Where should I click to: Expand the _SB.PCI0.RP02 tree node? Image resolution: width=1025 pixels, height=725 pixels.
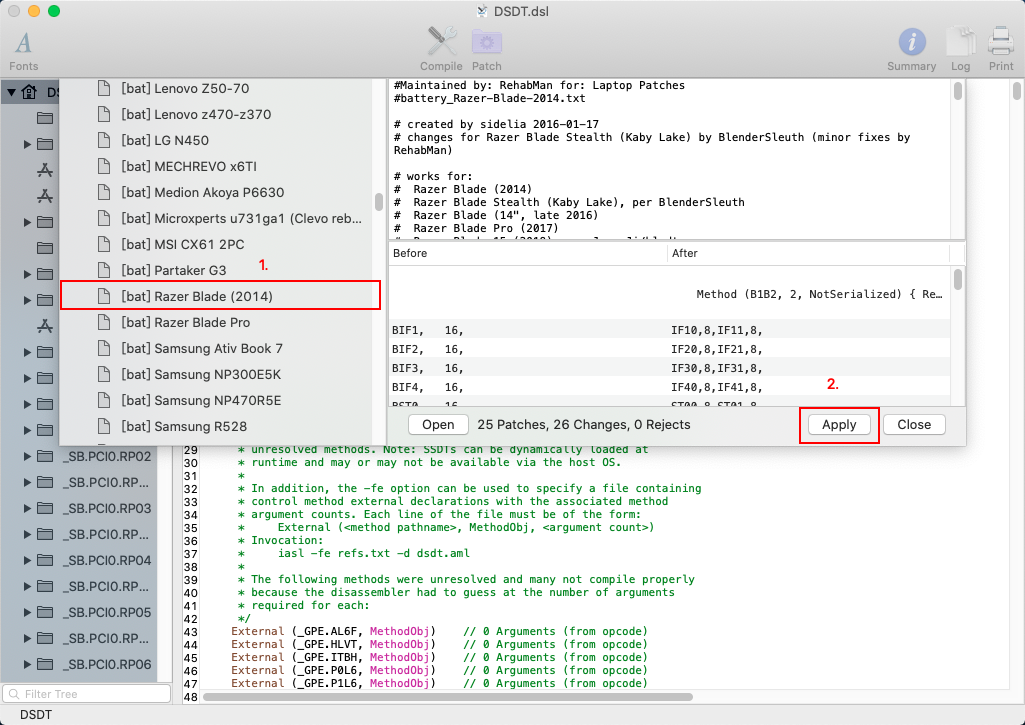(x=27, y=457)
